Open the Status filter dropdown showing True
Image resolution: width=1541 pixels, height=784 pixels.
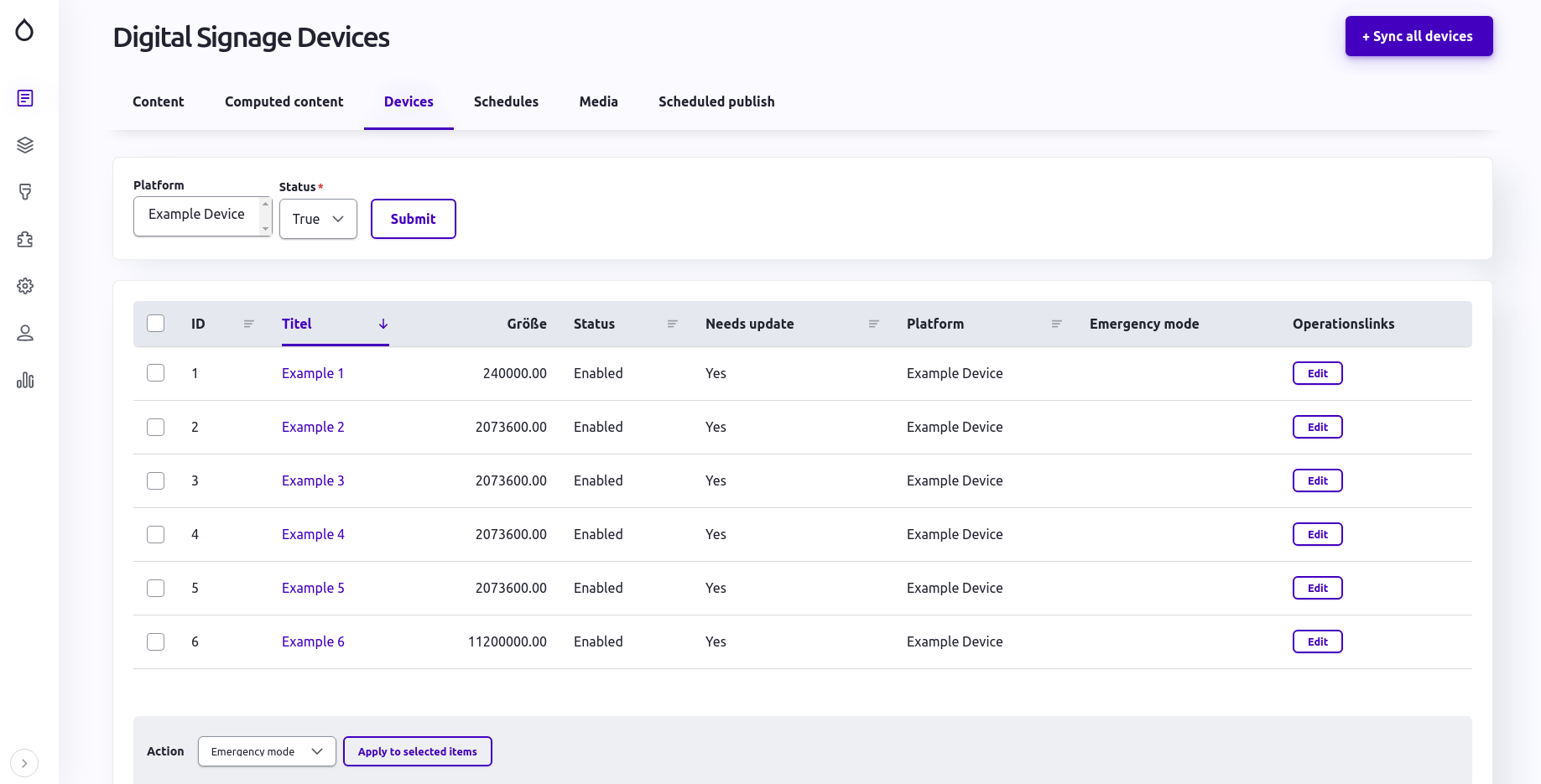(318, 219)
